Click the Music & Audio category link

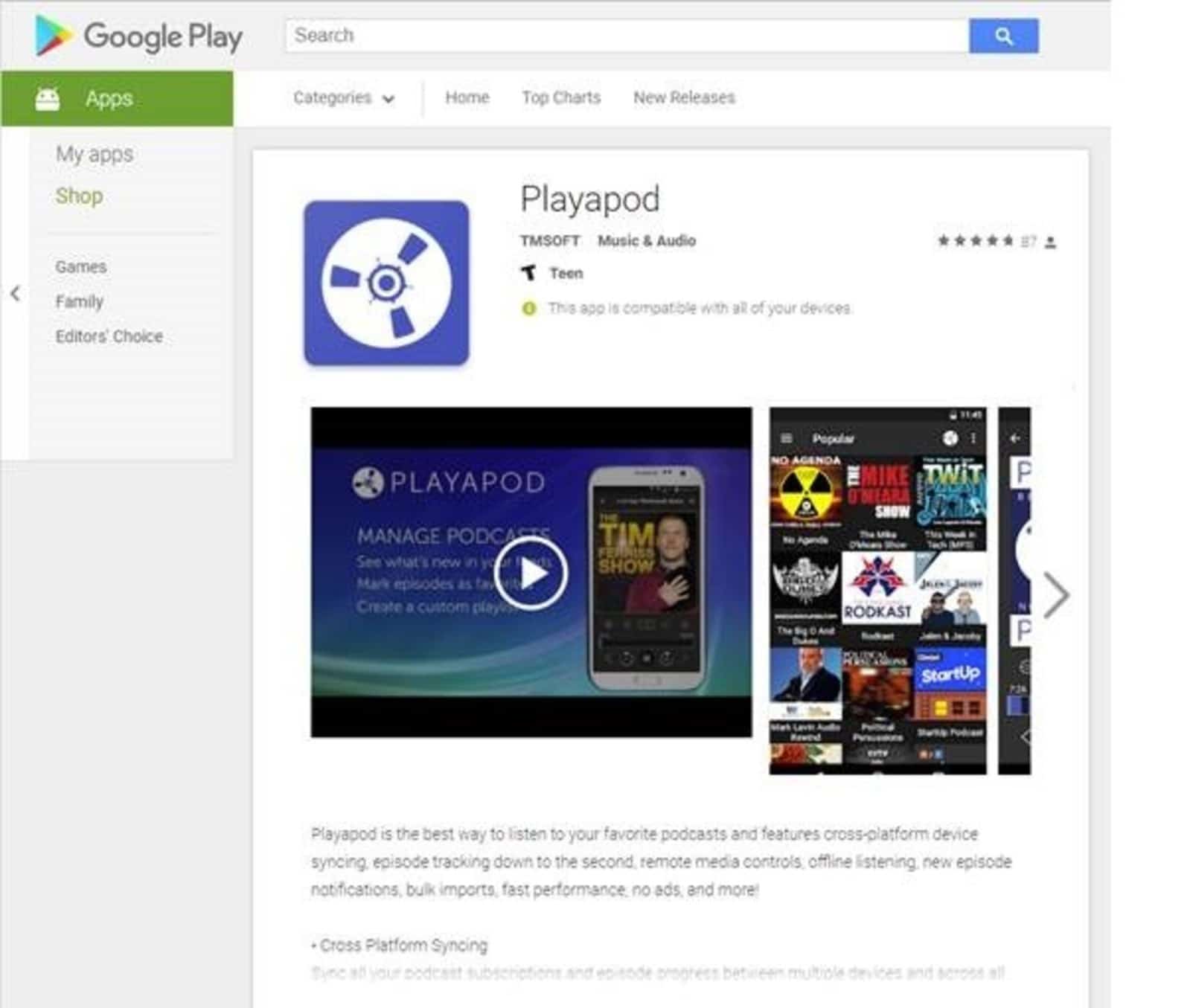(x=647, y=240)
